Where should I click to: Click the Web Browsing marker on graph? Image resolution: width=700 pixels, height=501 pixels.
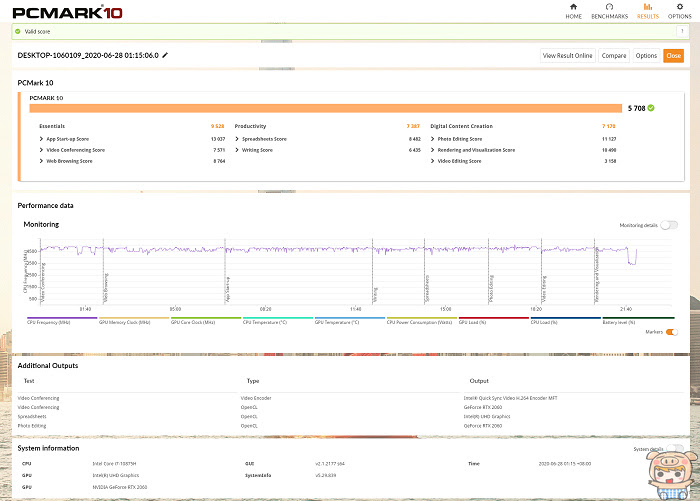[105, 288]
